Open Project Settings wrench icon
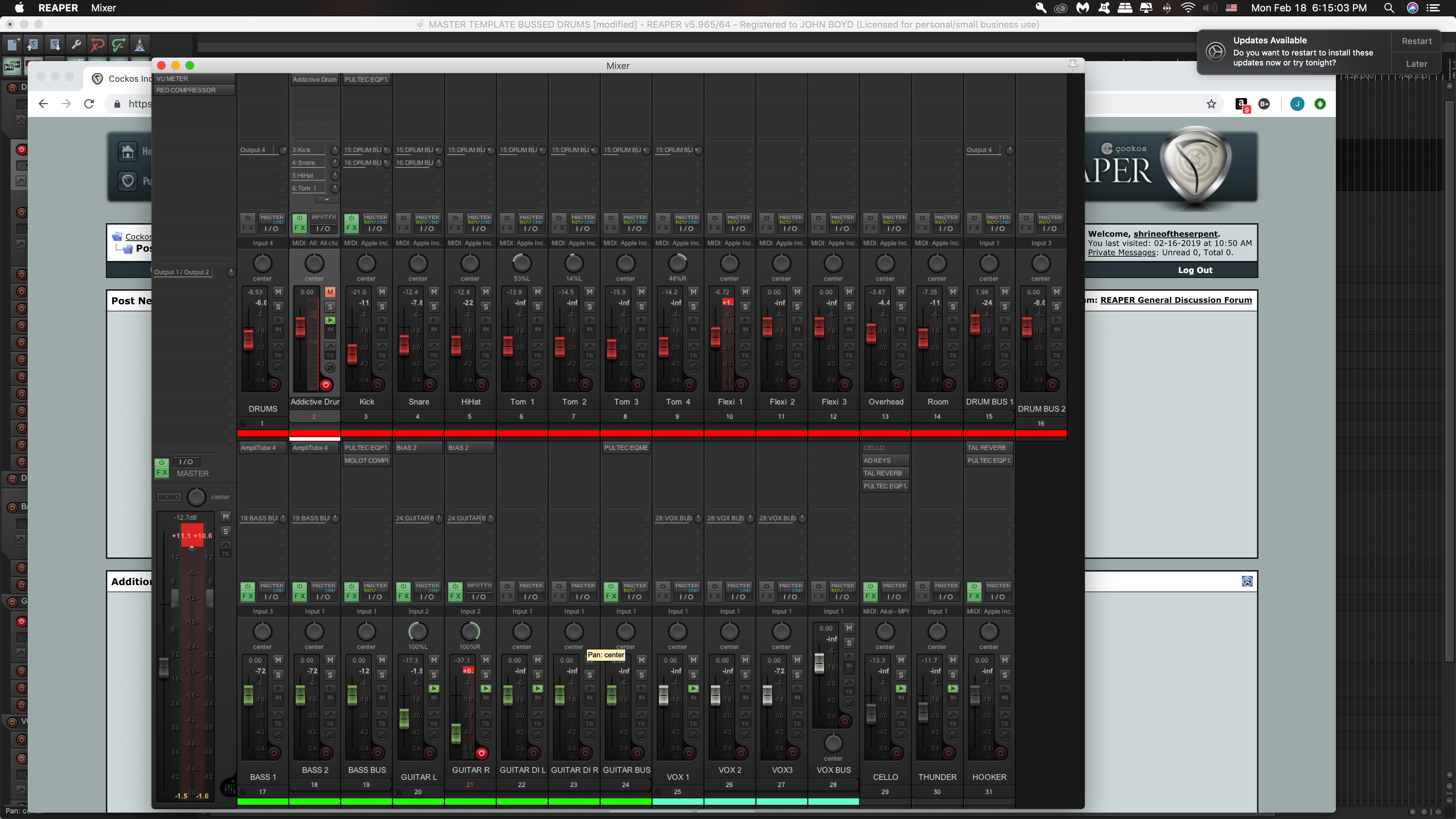 (x=76, y=44)
